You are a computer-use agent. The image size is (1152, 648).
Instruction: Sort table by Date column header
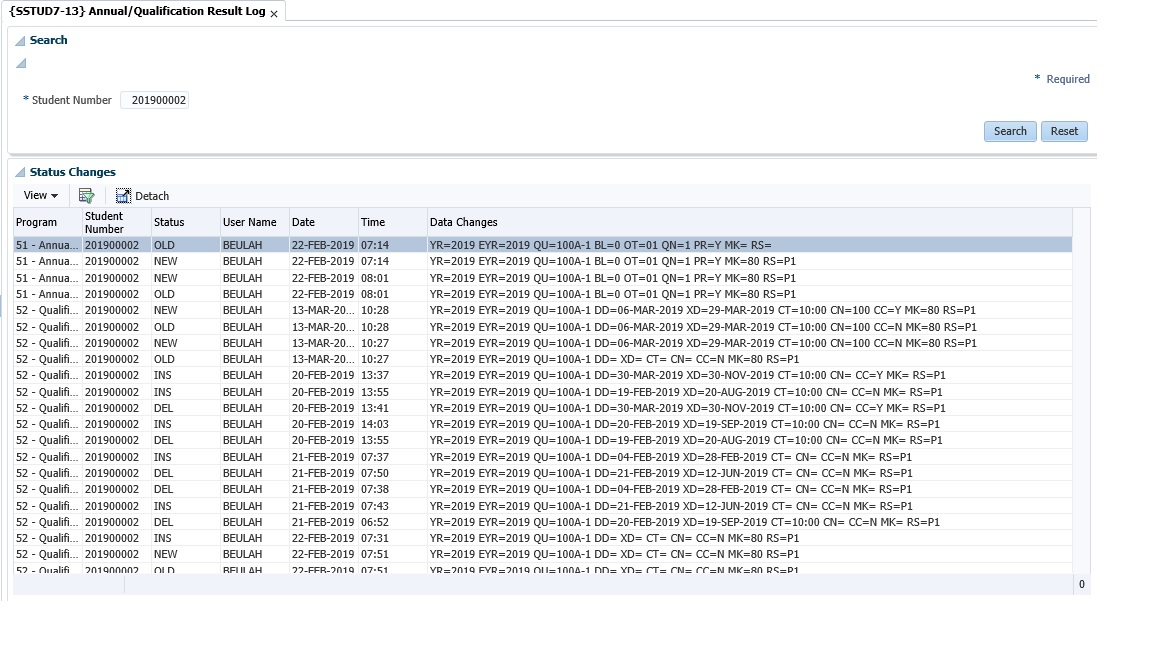tap(303, 222)
